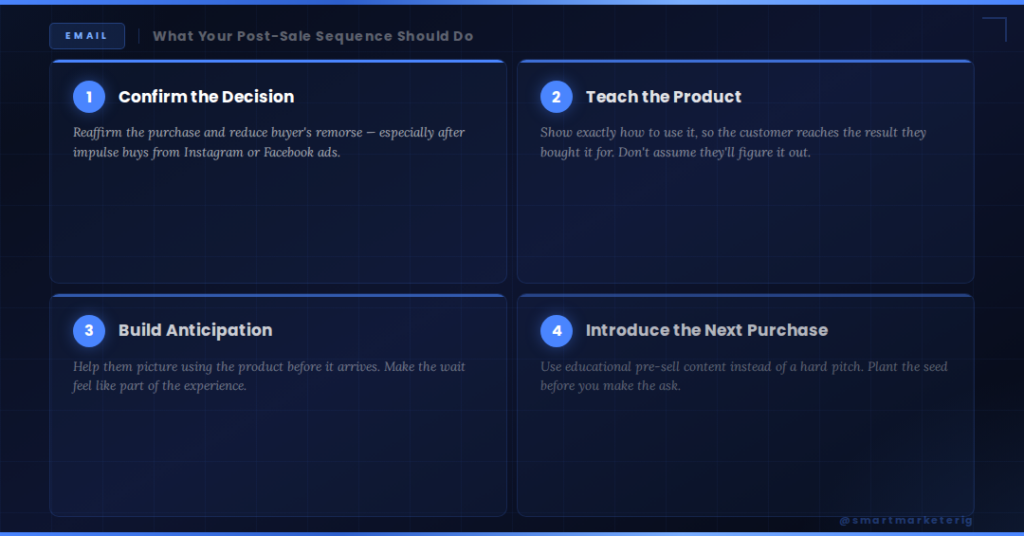Click the paragraph starting "Use educational pre-sell content"
Viewport: 1024px width, 536px height.
pos(744,376)
